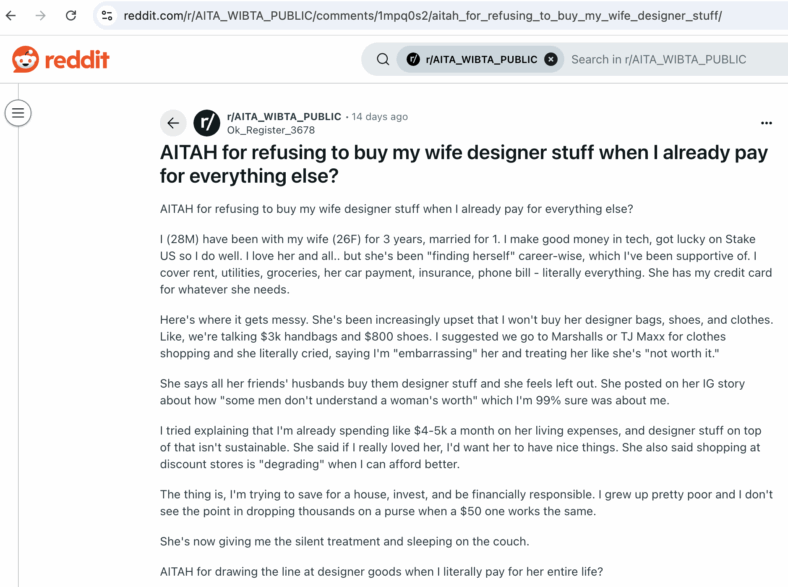Screen dimensions: 788x587
Task: Click the paragraph starting "I tried explaining"
Action: [460, 447]
